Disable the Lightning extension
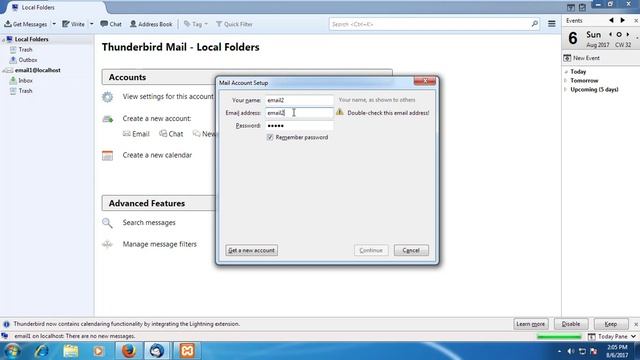Image resolution: width=640 pixels, height=360 pixels. 571,324
